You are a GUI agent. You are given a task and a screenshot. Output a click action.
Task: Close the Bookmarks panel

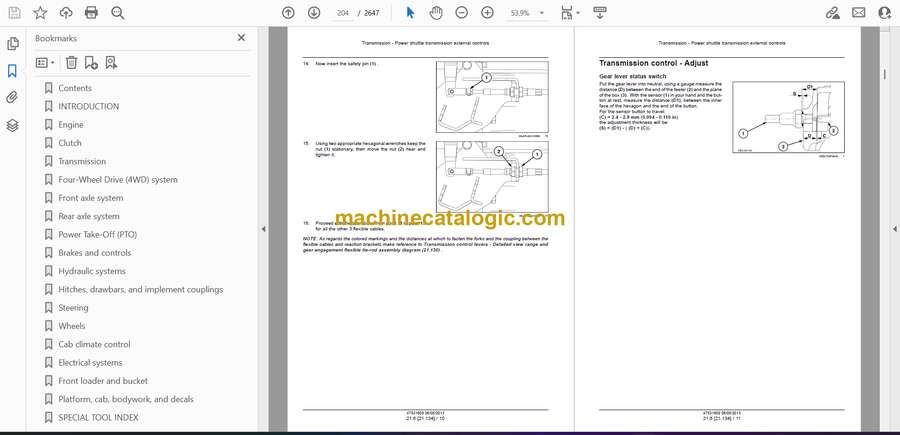tap(241, 38)
